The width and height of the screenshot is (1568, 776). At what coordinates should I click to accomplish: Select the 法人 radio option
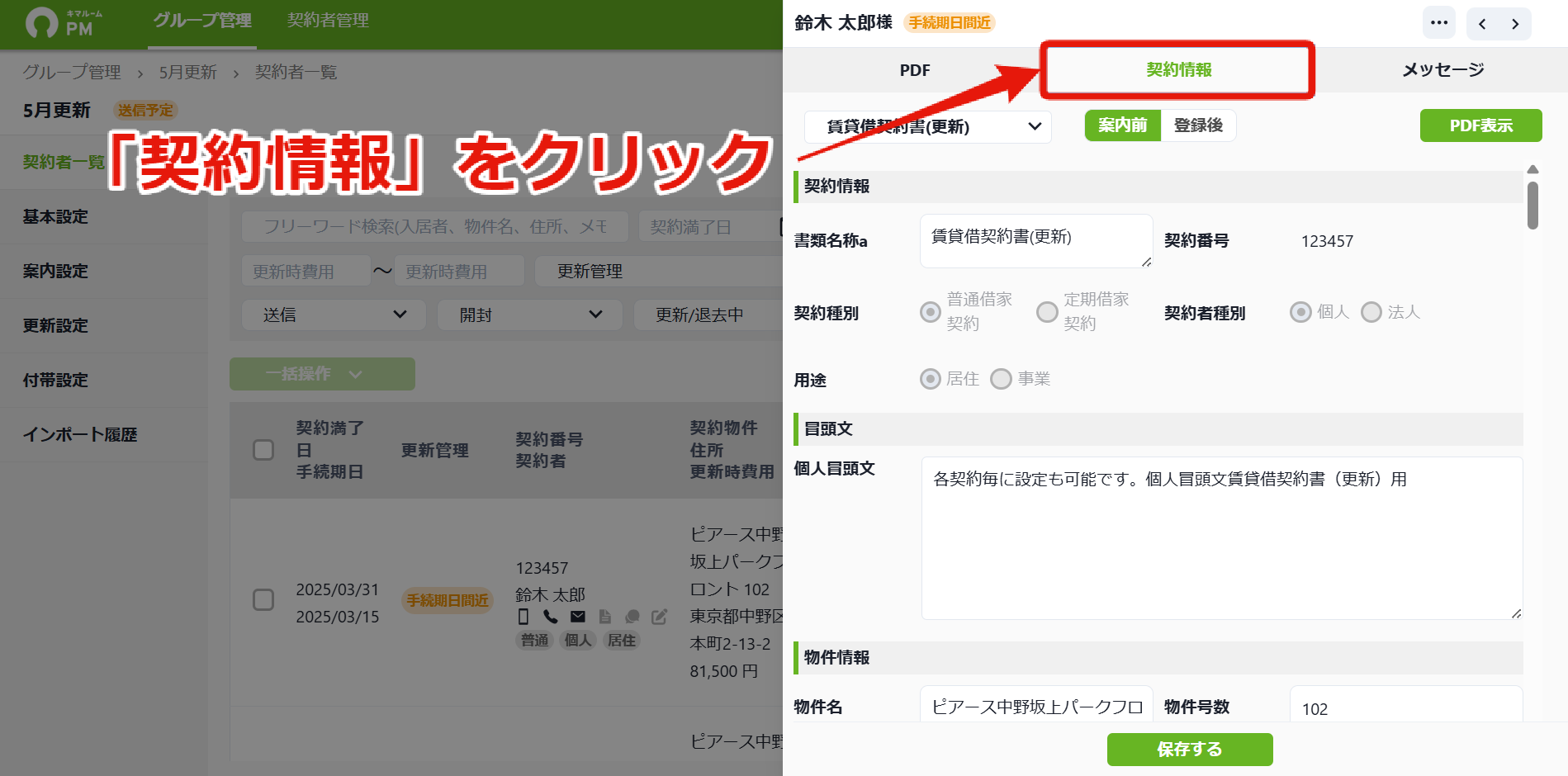tap(1371, 312)
